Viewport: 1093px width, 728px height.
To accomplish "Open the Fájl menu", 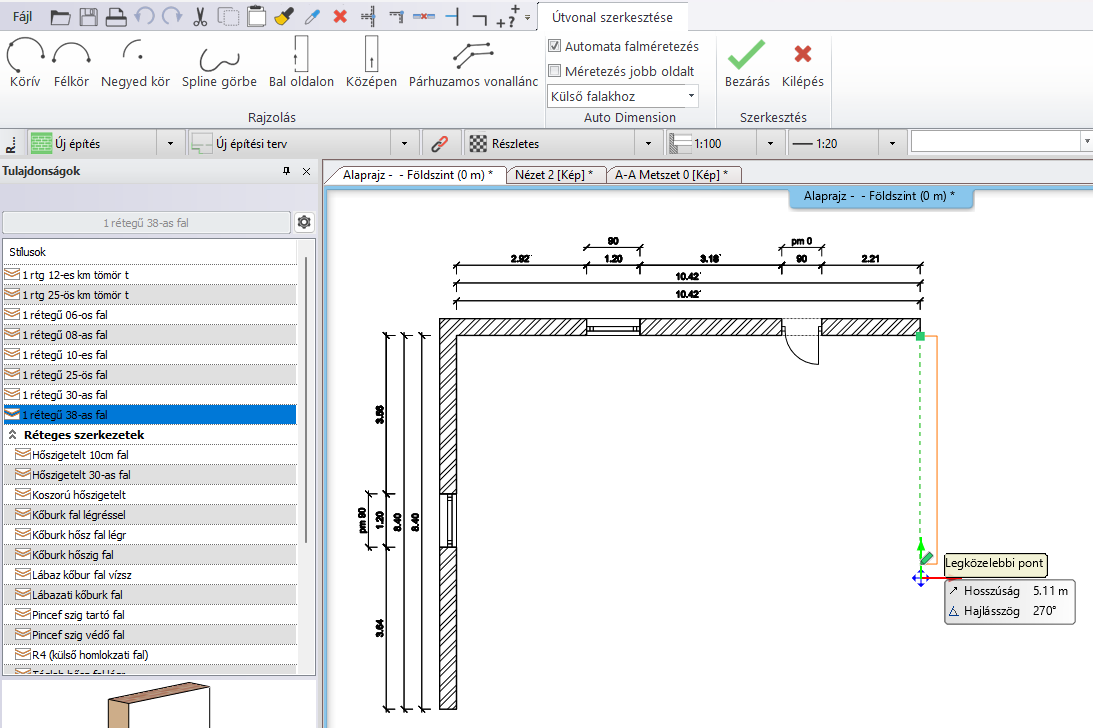I will (x=20, y=17).
